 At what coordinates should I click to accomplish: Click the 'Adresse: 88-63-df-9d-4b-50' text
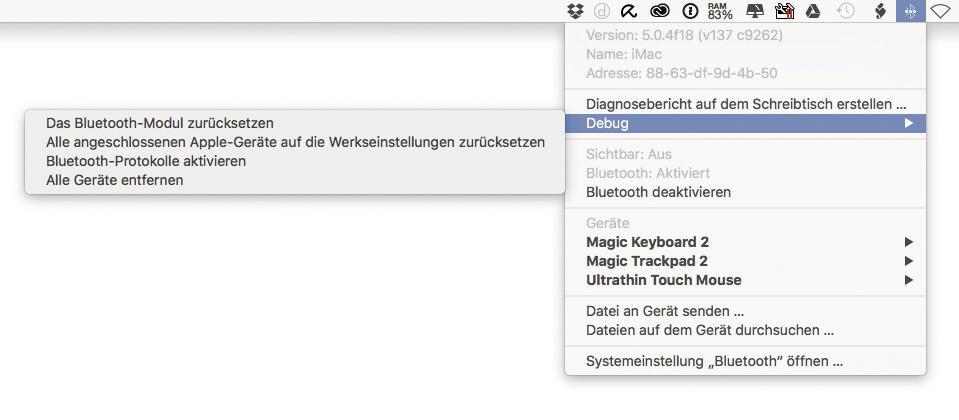tap(681, 73)
